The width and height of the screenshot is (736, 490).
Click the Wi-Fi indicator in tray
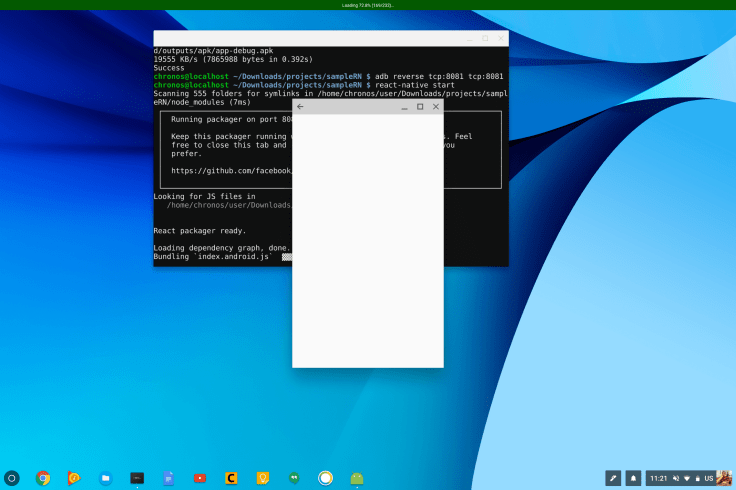point(686,478)
